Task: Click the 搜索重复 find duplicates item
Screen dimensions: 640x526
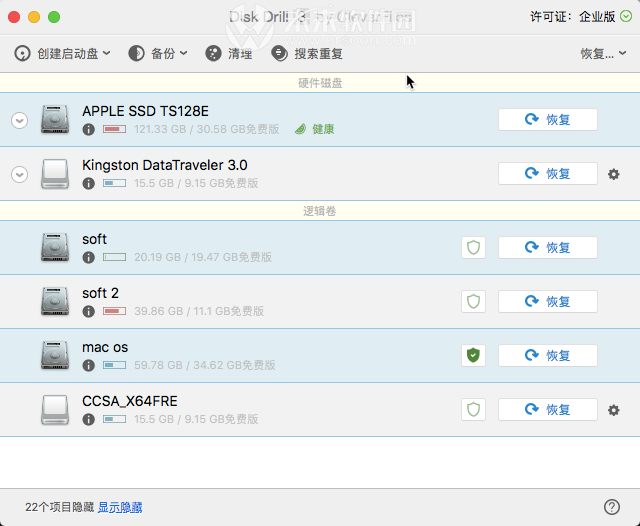Action: [x=307, y=53]
